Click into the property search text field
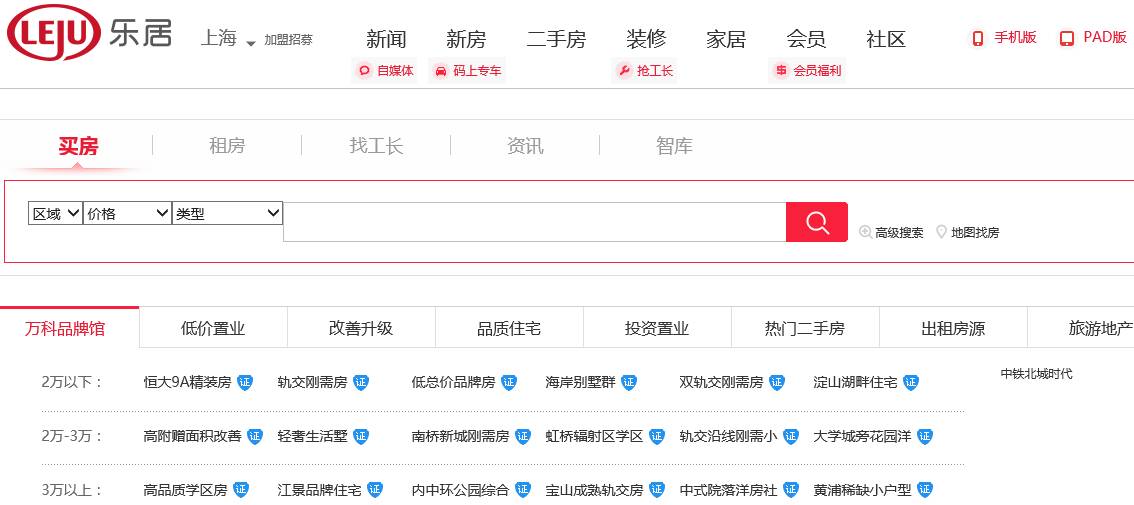Image resolution: width=1134 pixels, height=505 pixels. [x=534, y=222]
